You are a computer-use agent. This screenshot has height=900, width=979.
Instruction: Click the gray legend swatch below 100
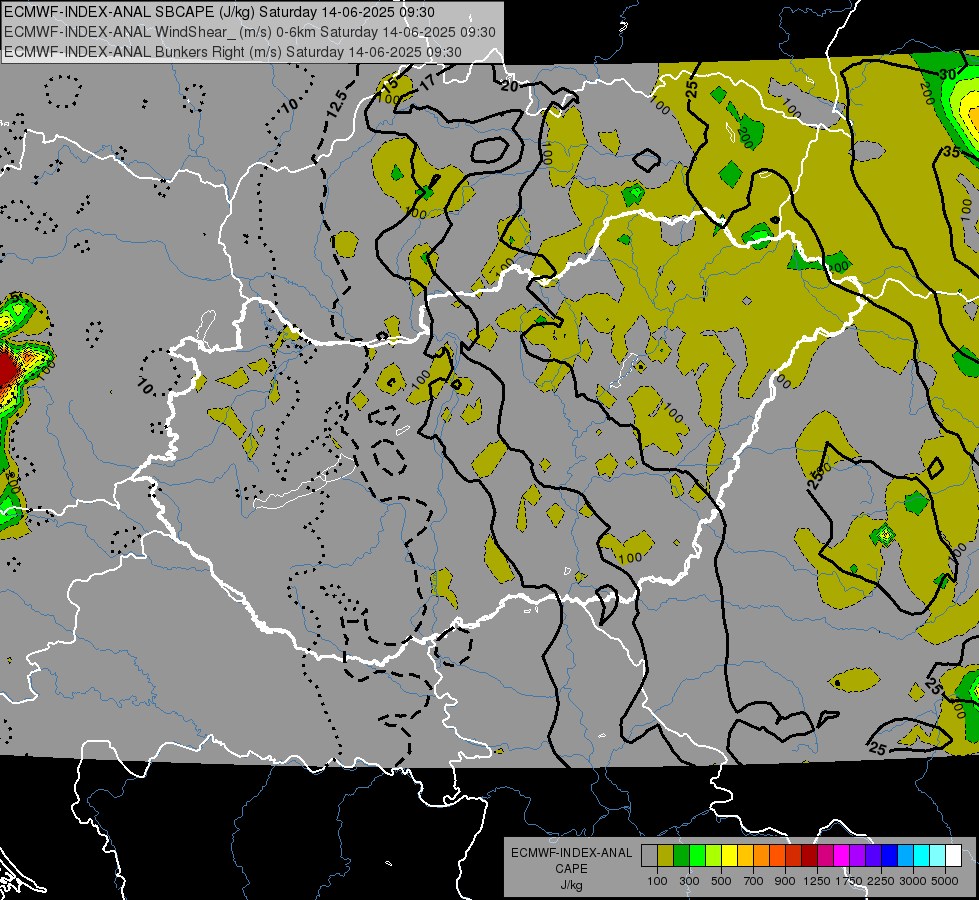click(x=649, y=856)
